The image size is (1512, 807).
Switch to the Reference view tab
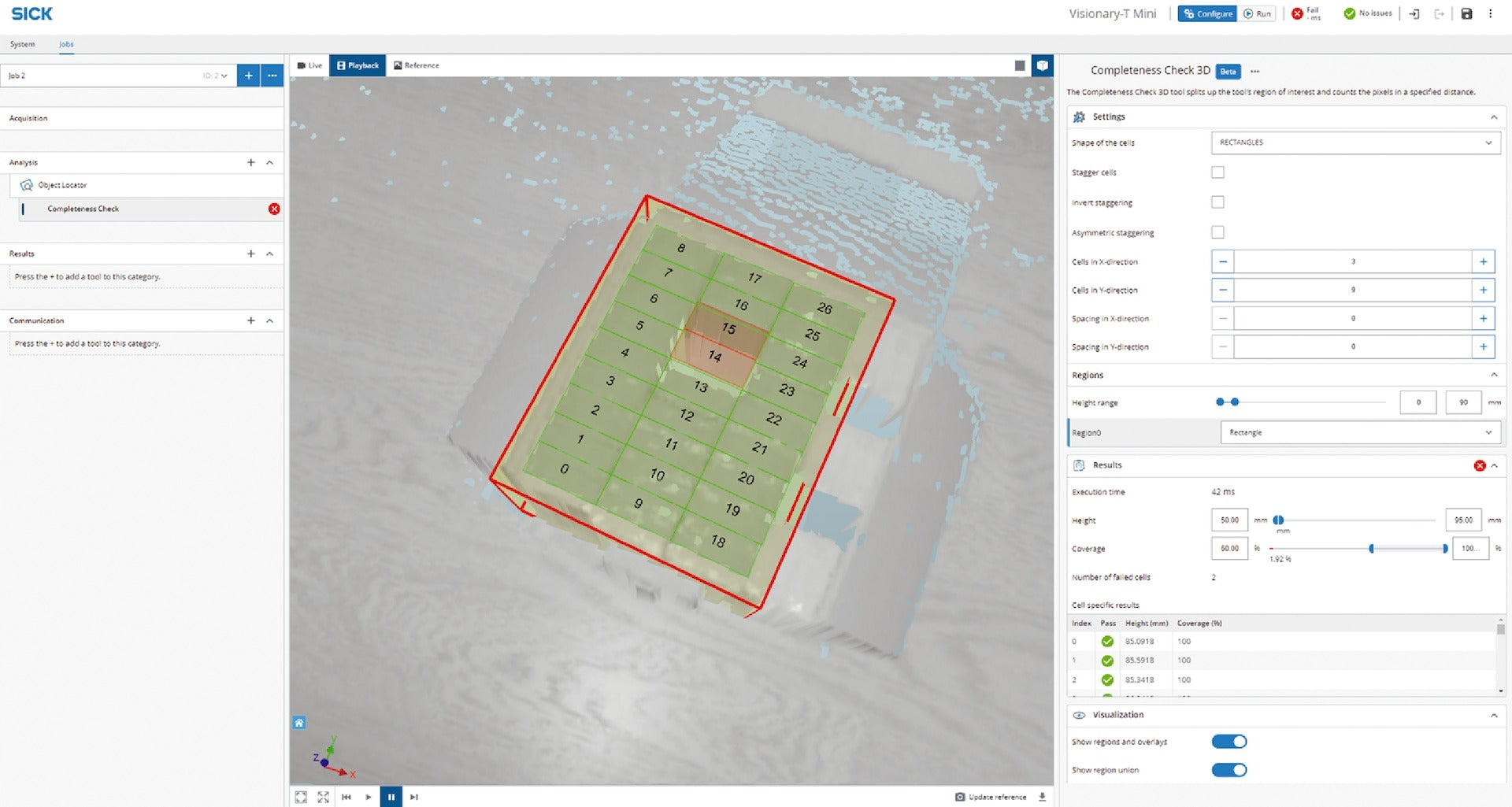pyautogui.click(x=417, y=65)
